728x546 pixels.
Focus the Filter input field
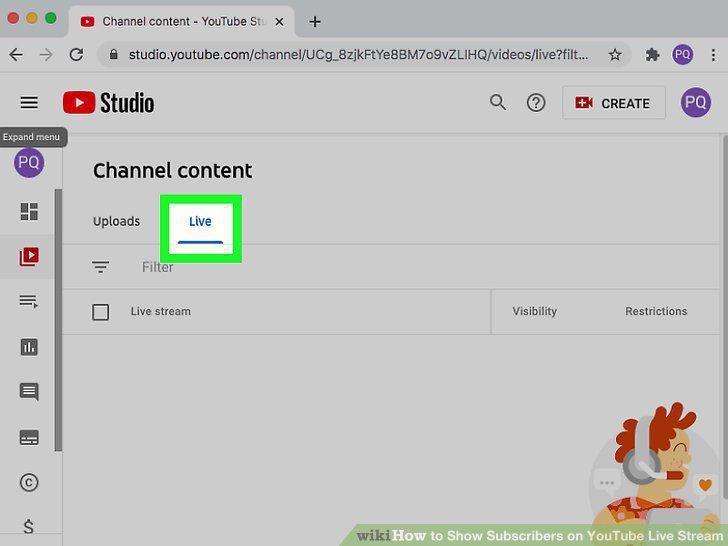coord(158,267)
